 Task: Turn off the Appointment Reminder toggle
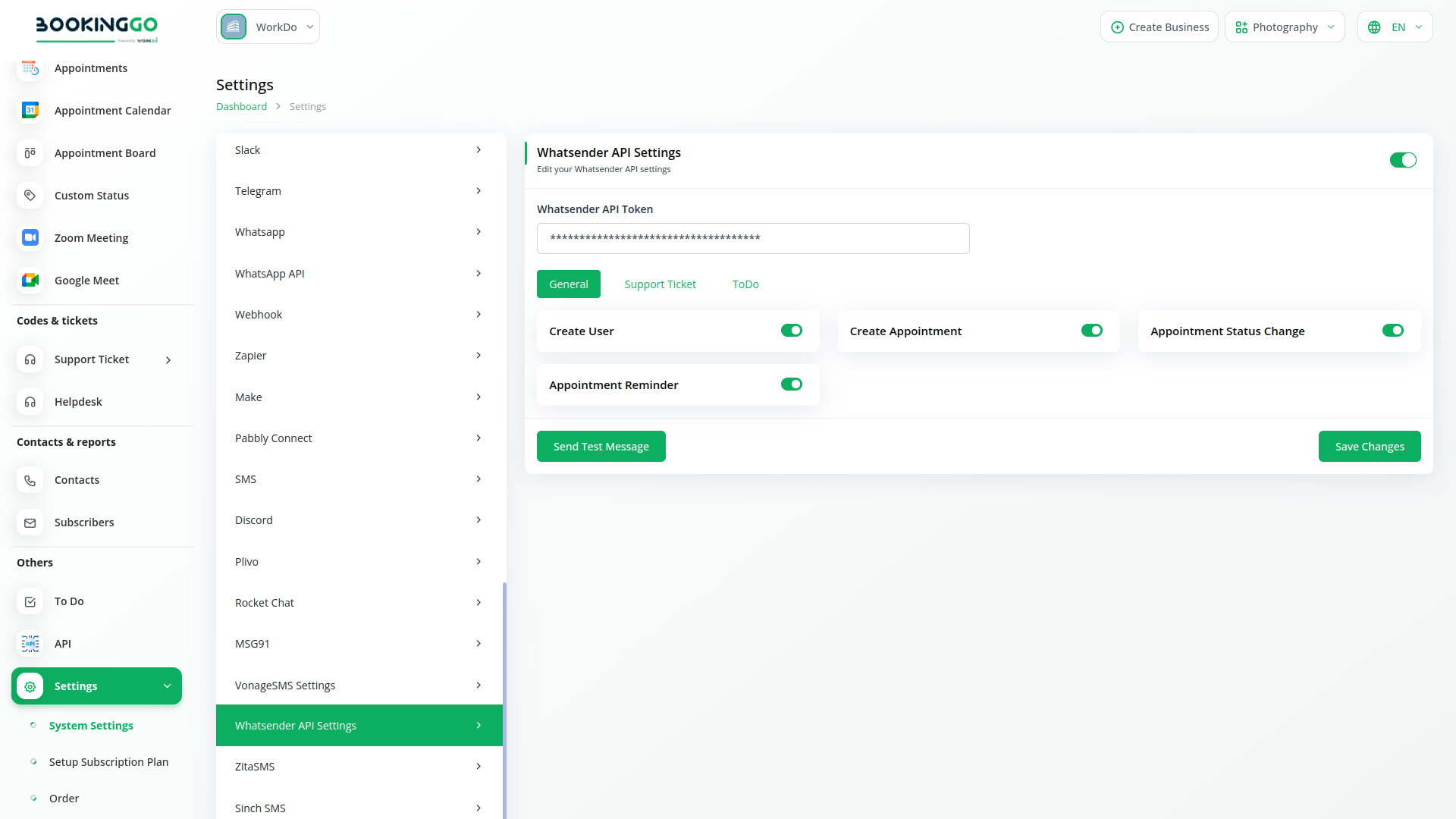click(x=791, y=384)
